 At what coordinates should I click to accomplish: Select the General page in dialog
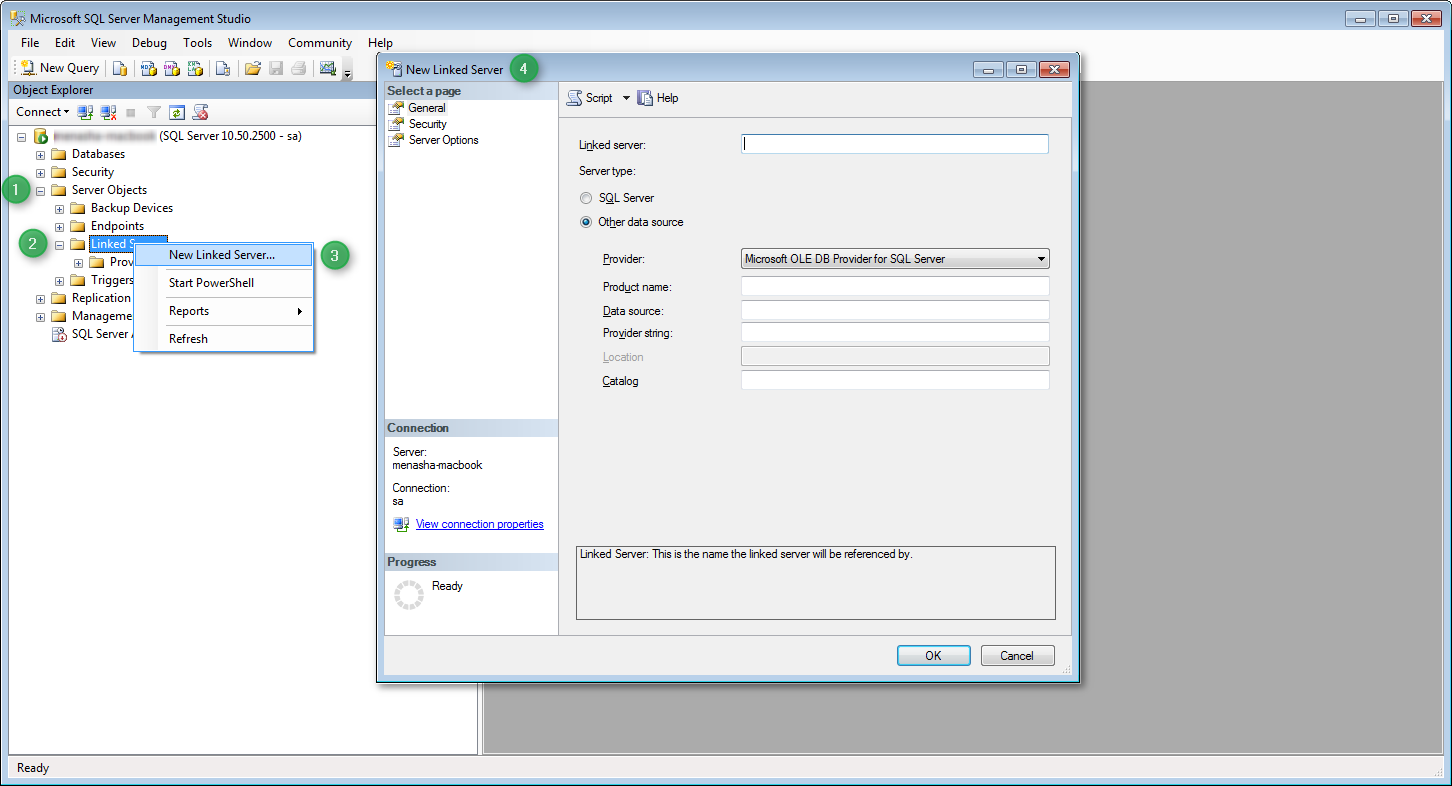click(x=427, y=108)
